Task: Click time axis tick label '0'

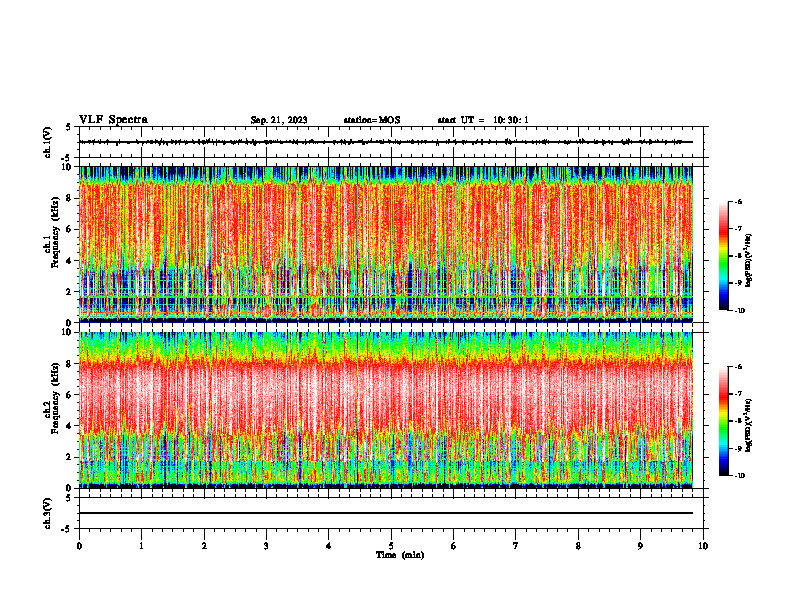Action: click(79, 546)
